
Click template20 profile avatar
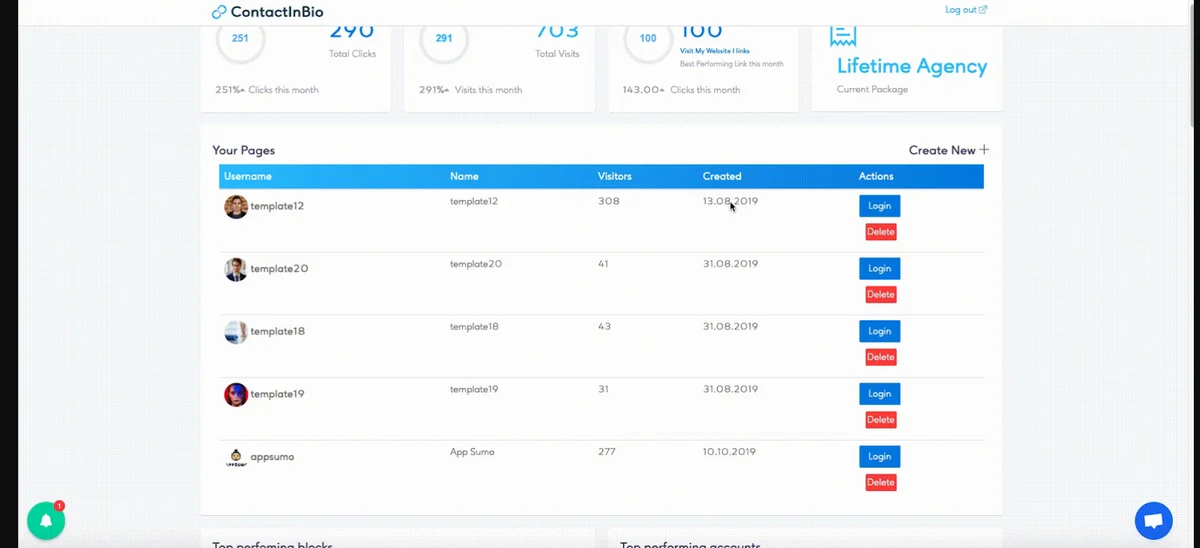coord(236,269)
